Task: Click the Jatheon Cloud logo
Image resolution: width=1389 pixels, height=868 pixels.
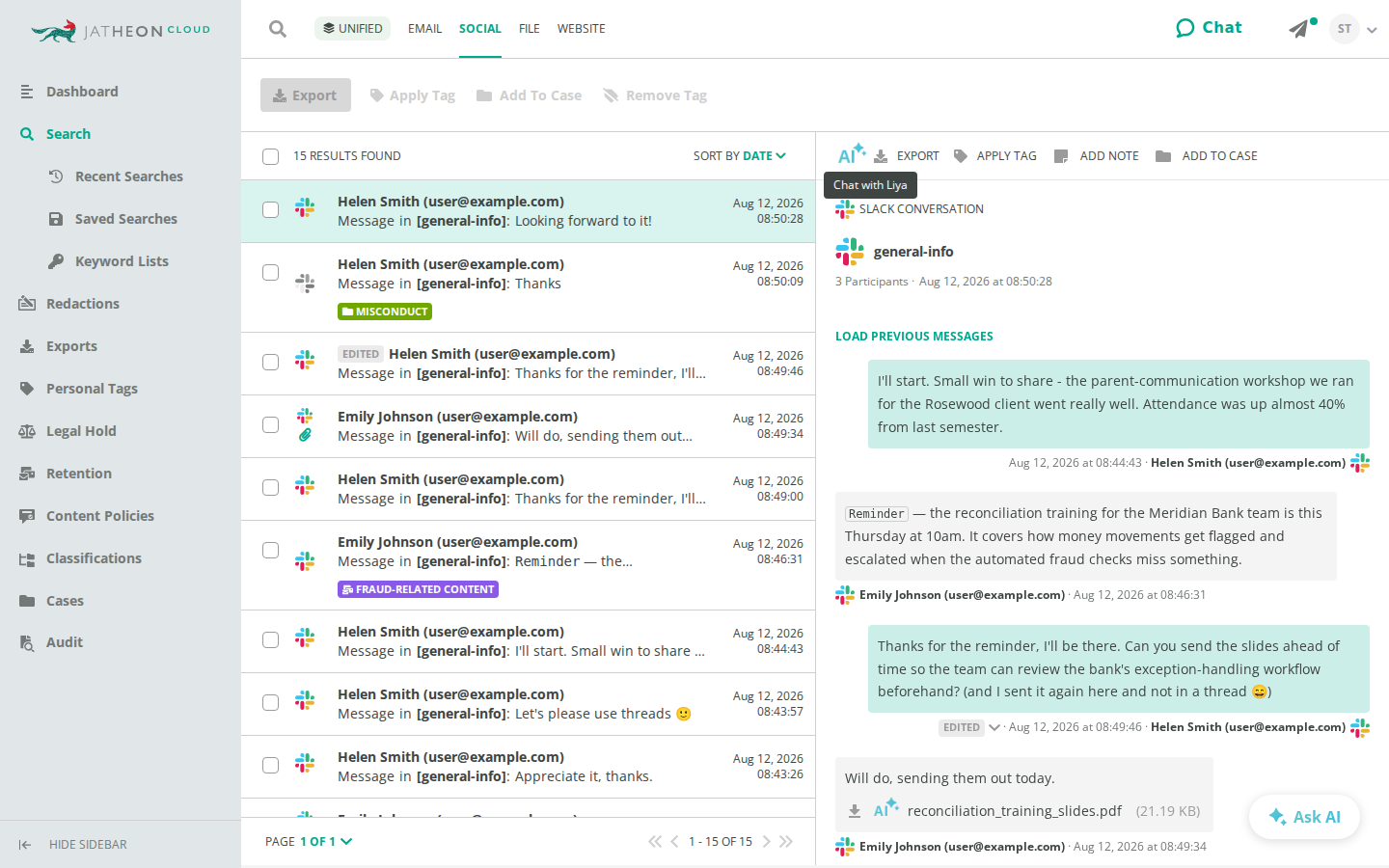Action: 121,31
